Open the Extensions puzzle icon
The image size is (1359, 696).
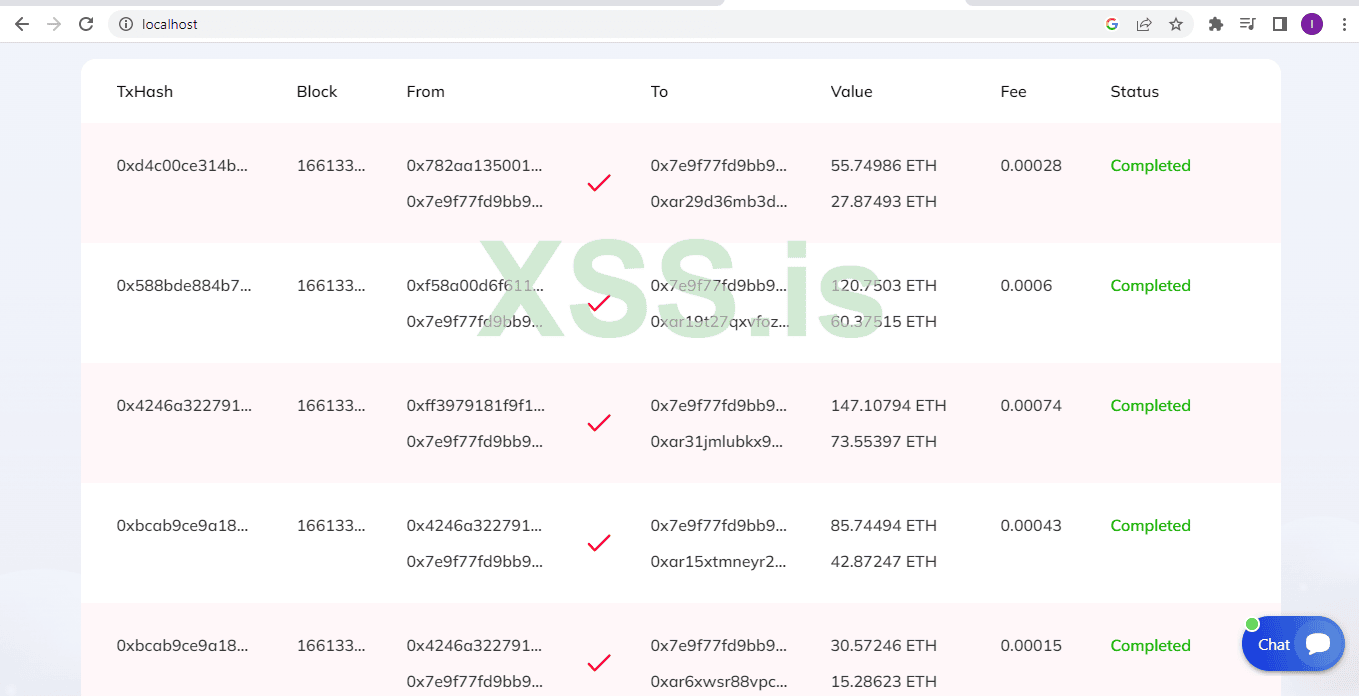click(1216, 24)
